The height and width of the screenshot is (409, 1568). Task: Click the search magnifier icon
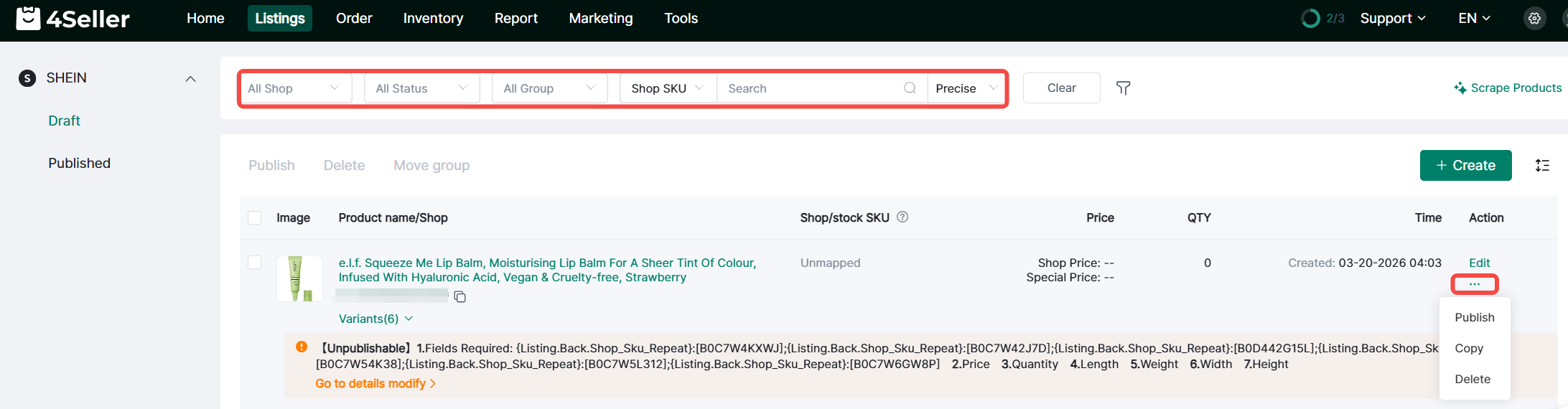pyautogui.click(x=909, y=88)
